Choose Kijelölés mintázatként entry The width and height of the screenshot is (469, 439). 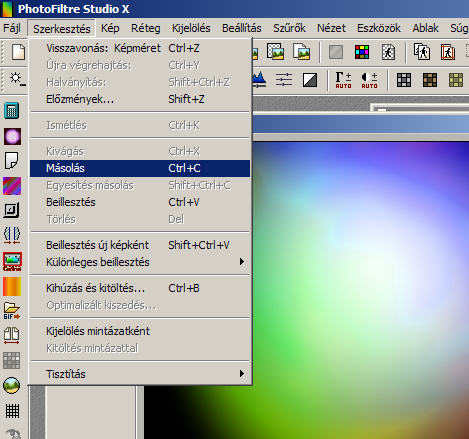click(x=140, y=331)
